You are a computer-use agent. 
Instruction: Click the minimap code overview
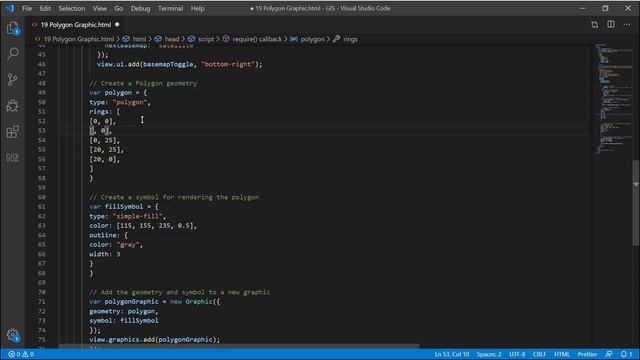613,98
